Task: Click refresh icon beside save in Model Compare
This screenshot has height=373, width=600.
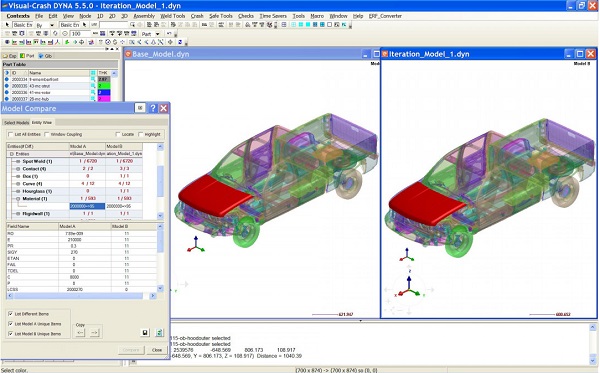Action: [x=160, y=332]
